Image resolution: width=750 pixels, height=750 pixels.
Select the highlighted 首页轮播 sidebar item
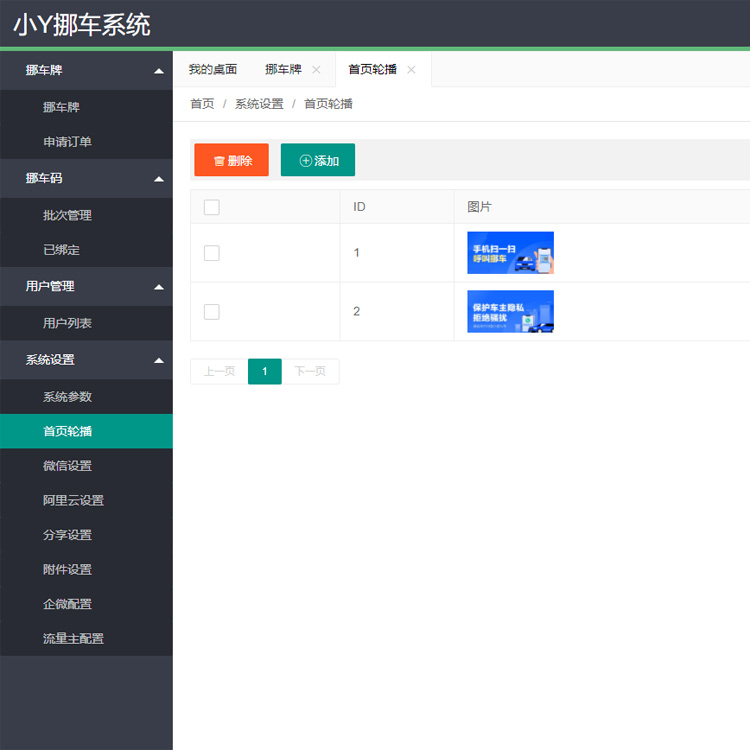click(x=86, y=431)
